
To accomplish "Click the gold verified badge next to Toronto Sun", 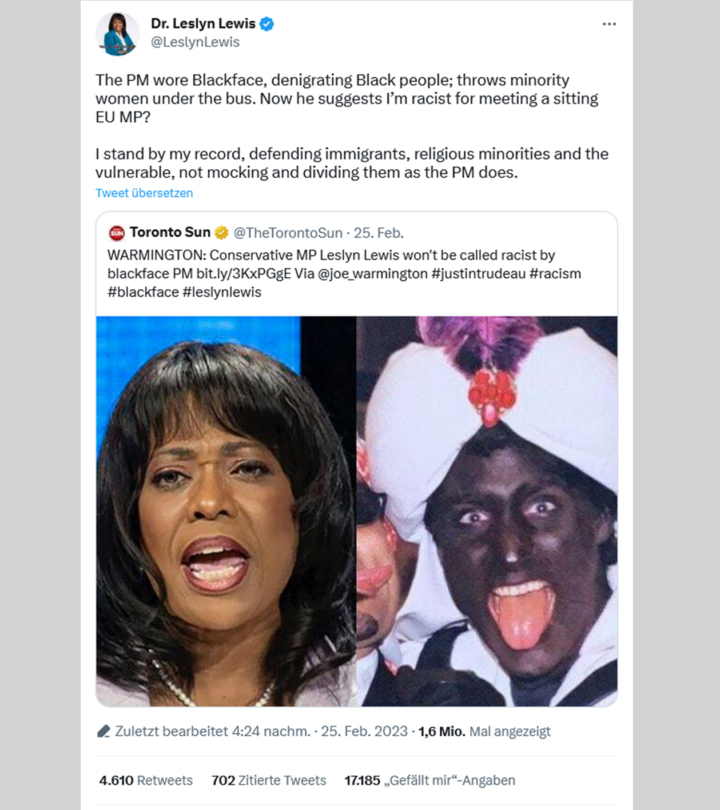I will (x=222, y=233).
